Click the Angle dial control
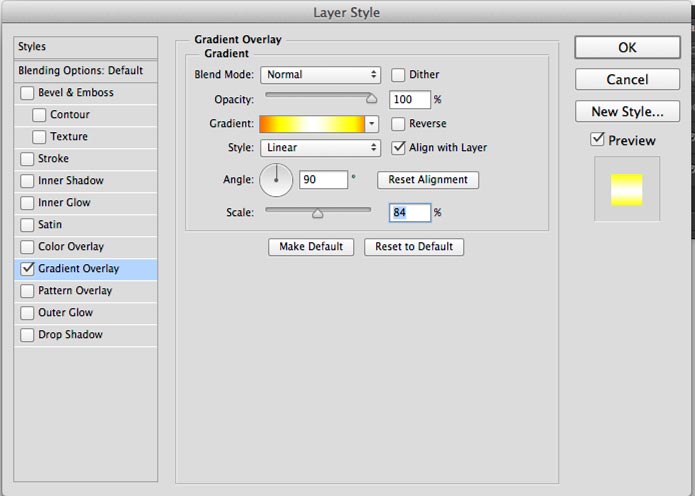The width and height of the screenshot is (695, 496). 276,180
